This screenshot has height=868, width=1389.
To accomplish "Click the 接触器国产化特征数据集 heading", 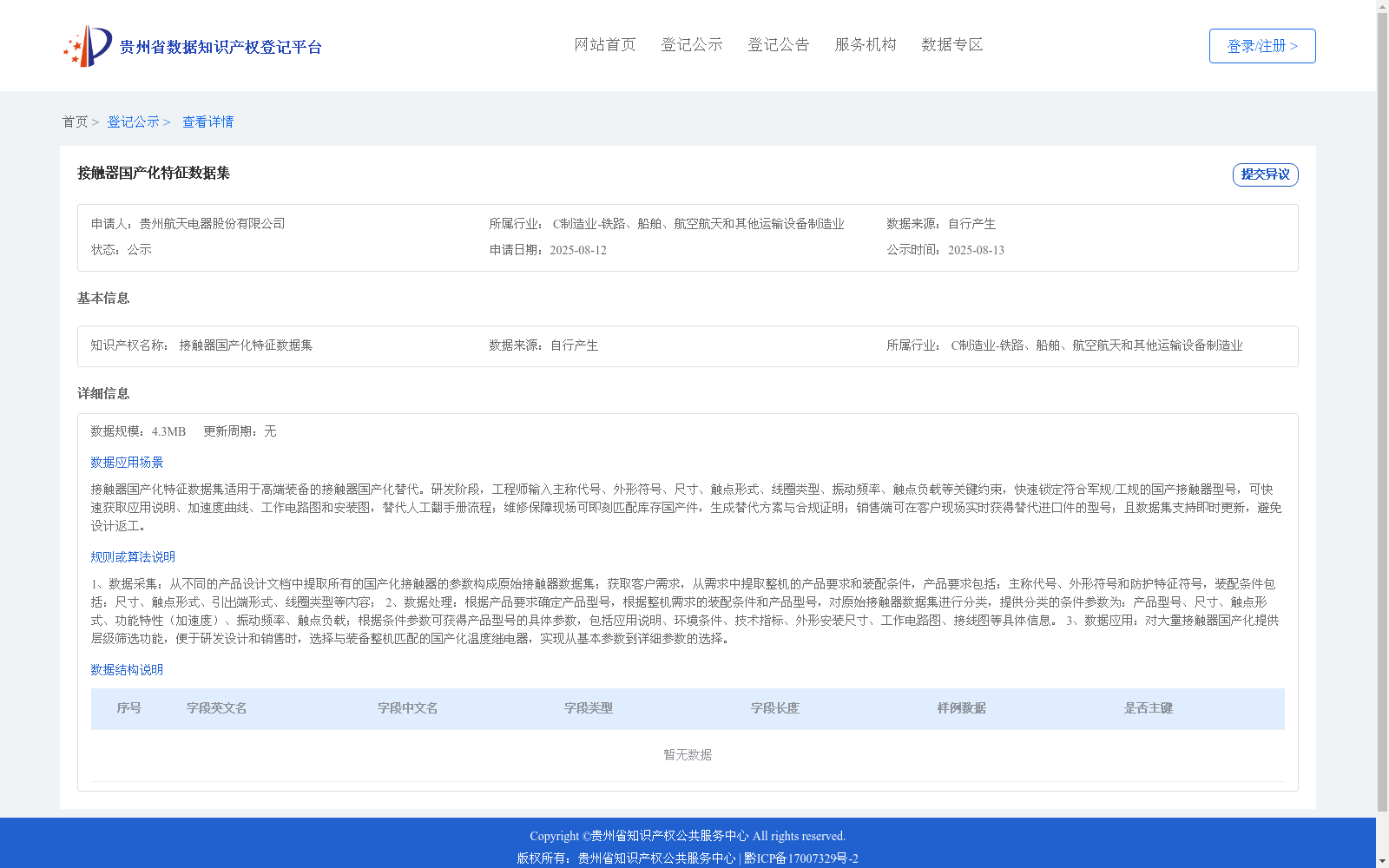I will tap(154, 173).
